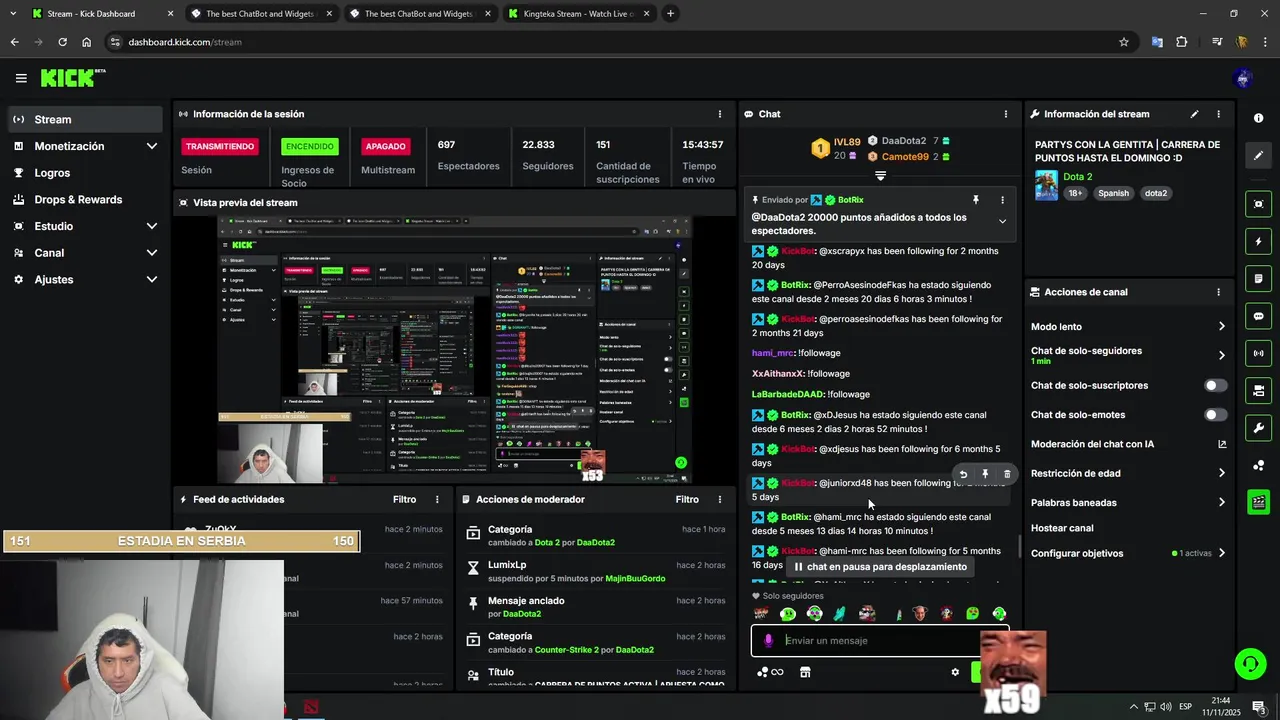This screenshot has height=720, width=1280.
Task: Collapse the pinned BotRix message
Action: coord(1002,222)
